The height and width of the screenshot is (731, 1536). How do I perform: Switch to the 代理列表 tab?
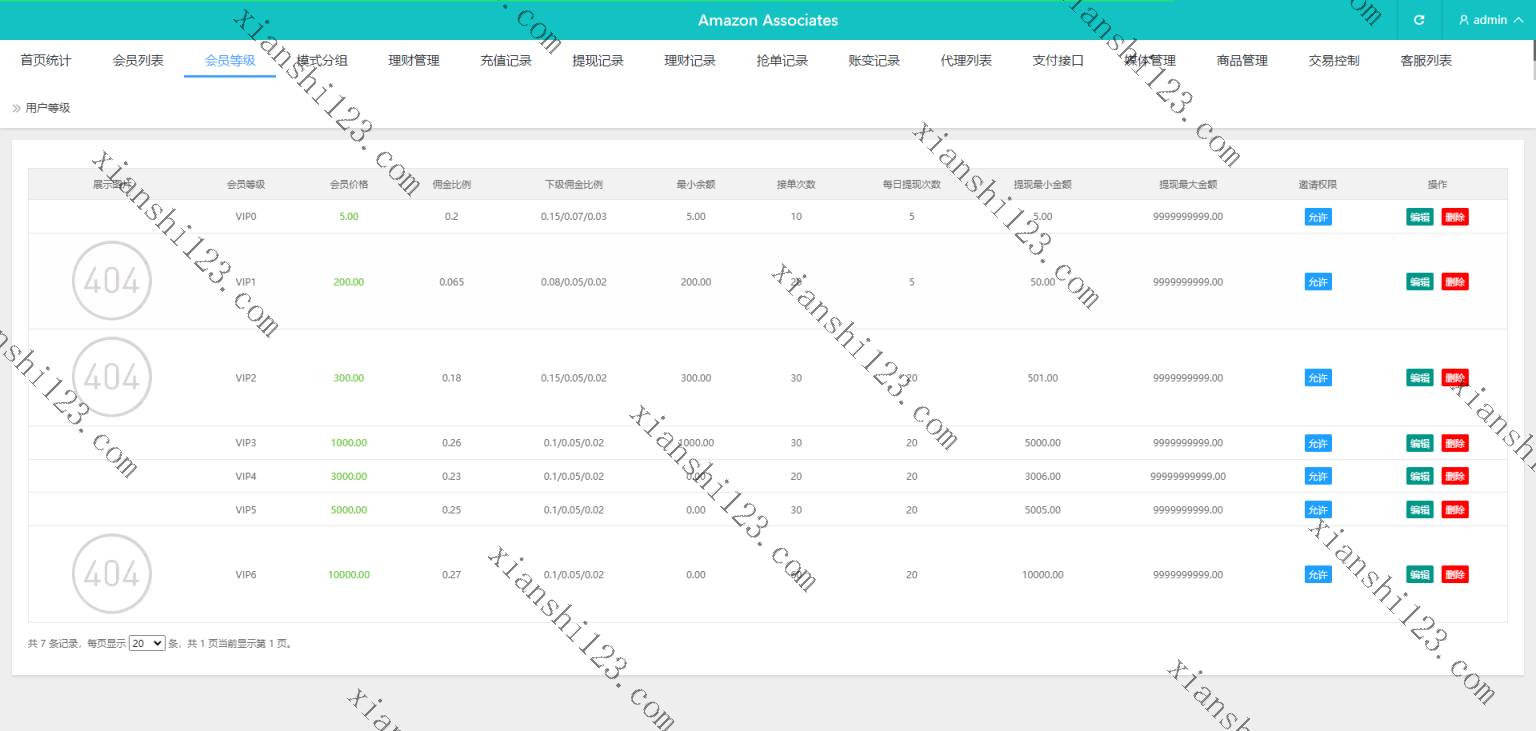point(966,61)
